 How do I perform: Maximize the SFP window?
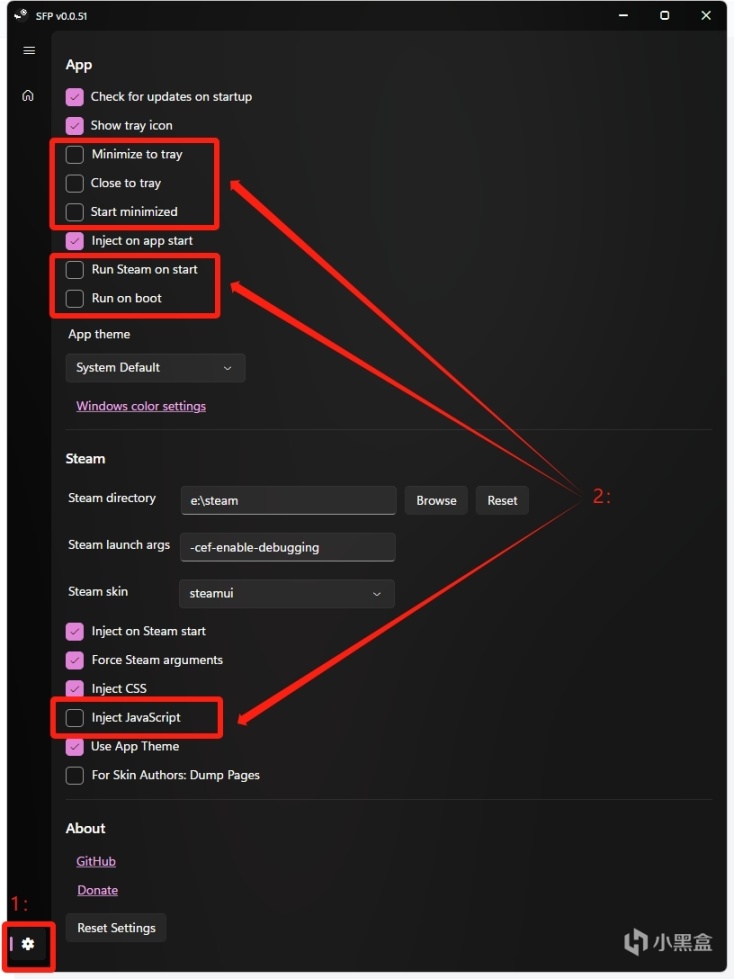click(x=665, y=15)
